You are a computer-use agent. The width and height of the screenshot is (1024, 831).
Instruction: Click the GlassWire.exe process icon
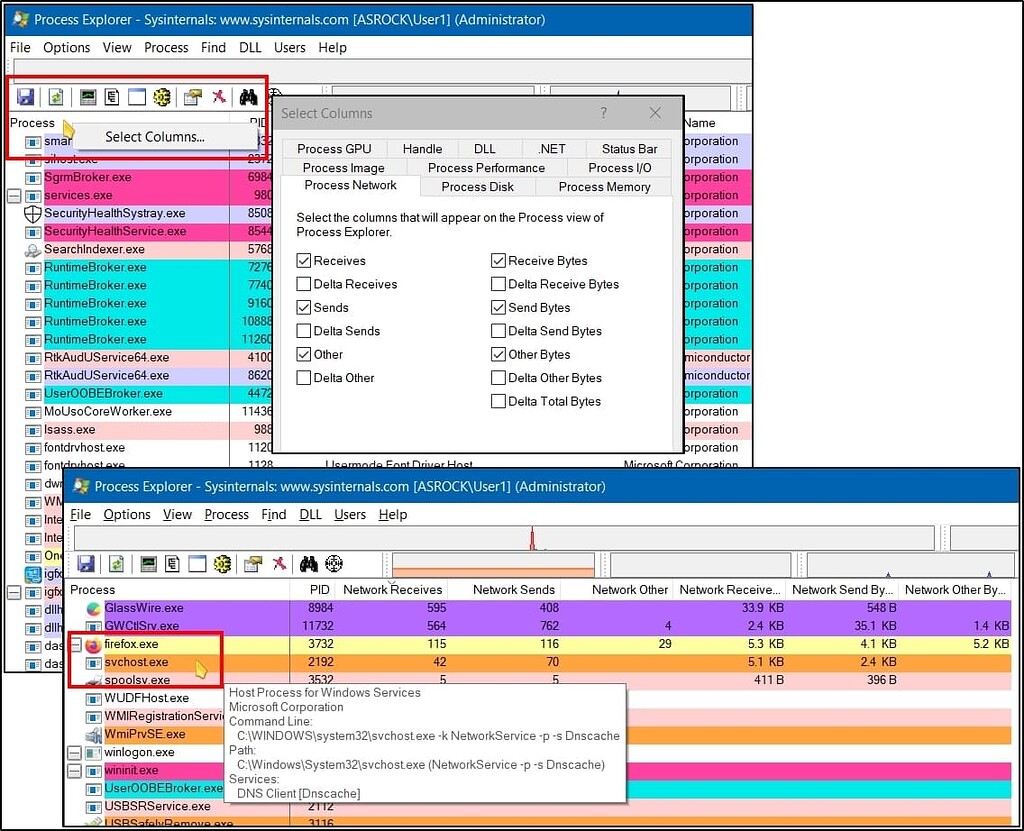(x=93, y=608)
